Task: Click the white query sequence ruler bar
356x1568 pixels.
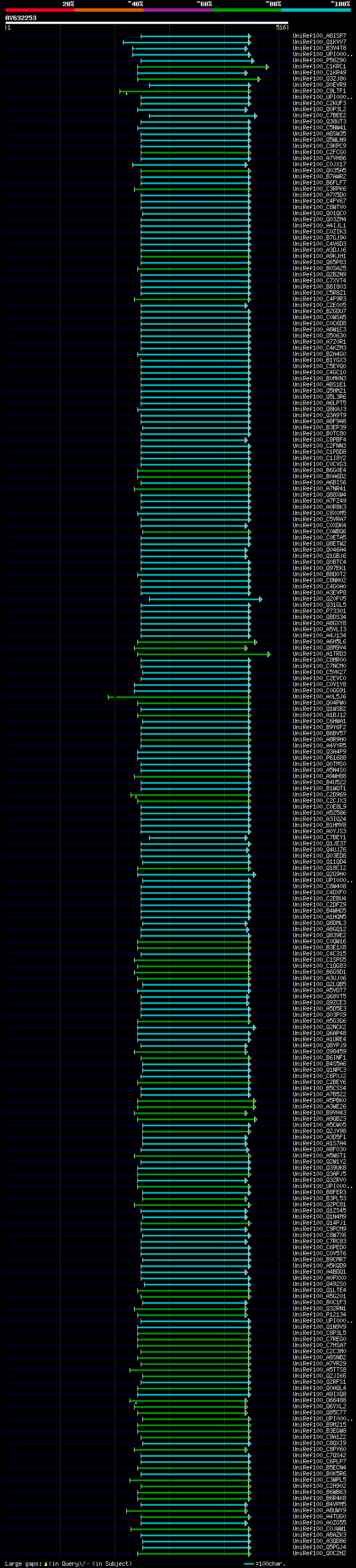Action: [147, 22]
